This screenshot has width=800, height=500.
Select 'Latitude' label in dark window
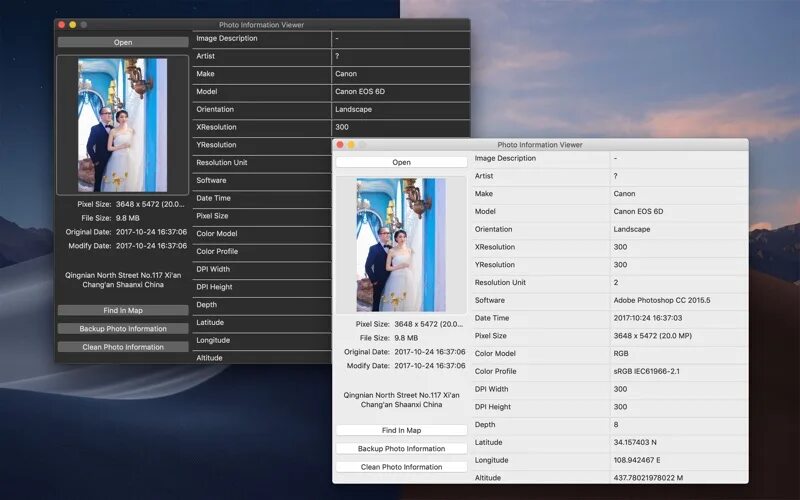coord(210,322)
